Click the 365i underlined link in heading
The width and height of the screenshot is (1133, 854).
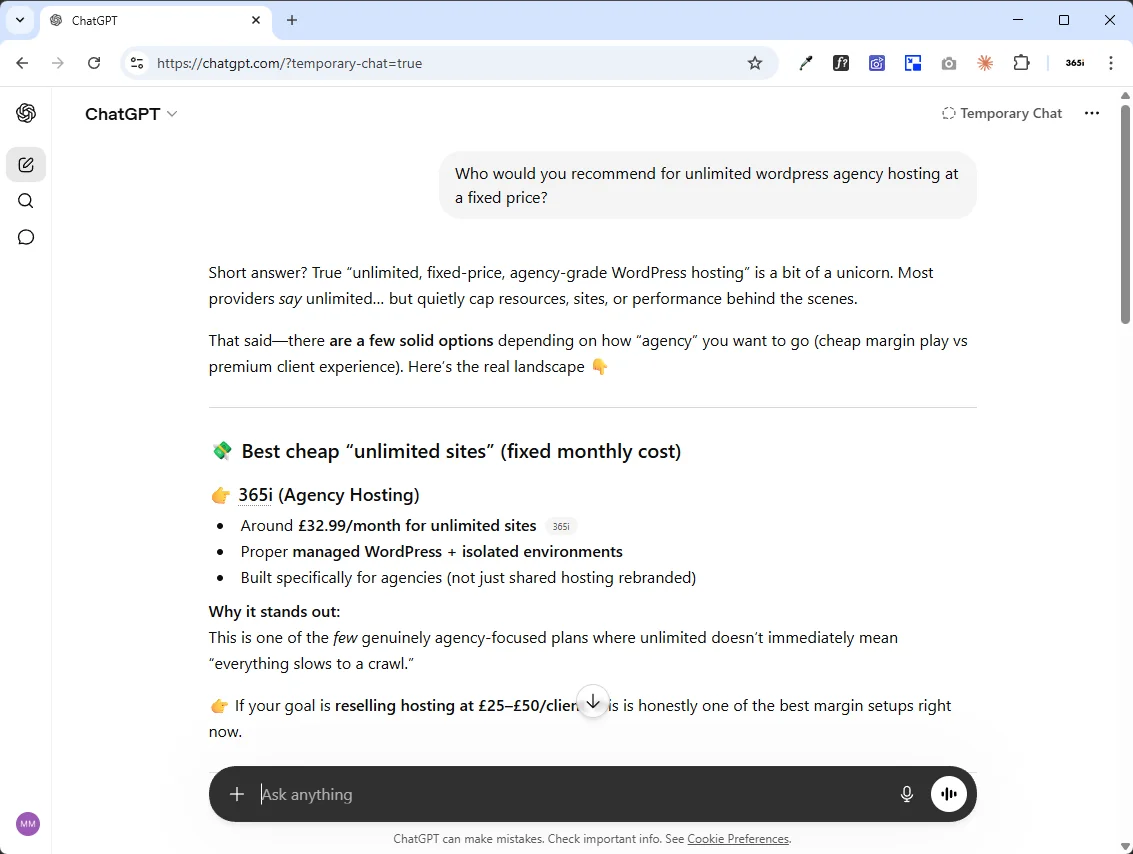click(x=255, y=495)
